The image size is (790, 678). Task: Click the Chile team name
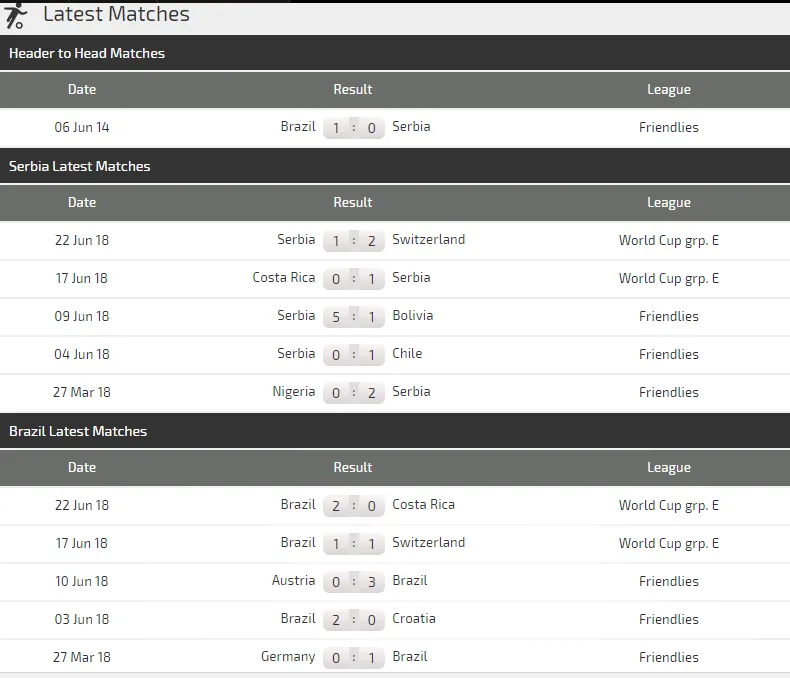coord(407,353)
